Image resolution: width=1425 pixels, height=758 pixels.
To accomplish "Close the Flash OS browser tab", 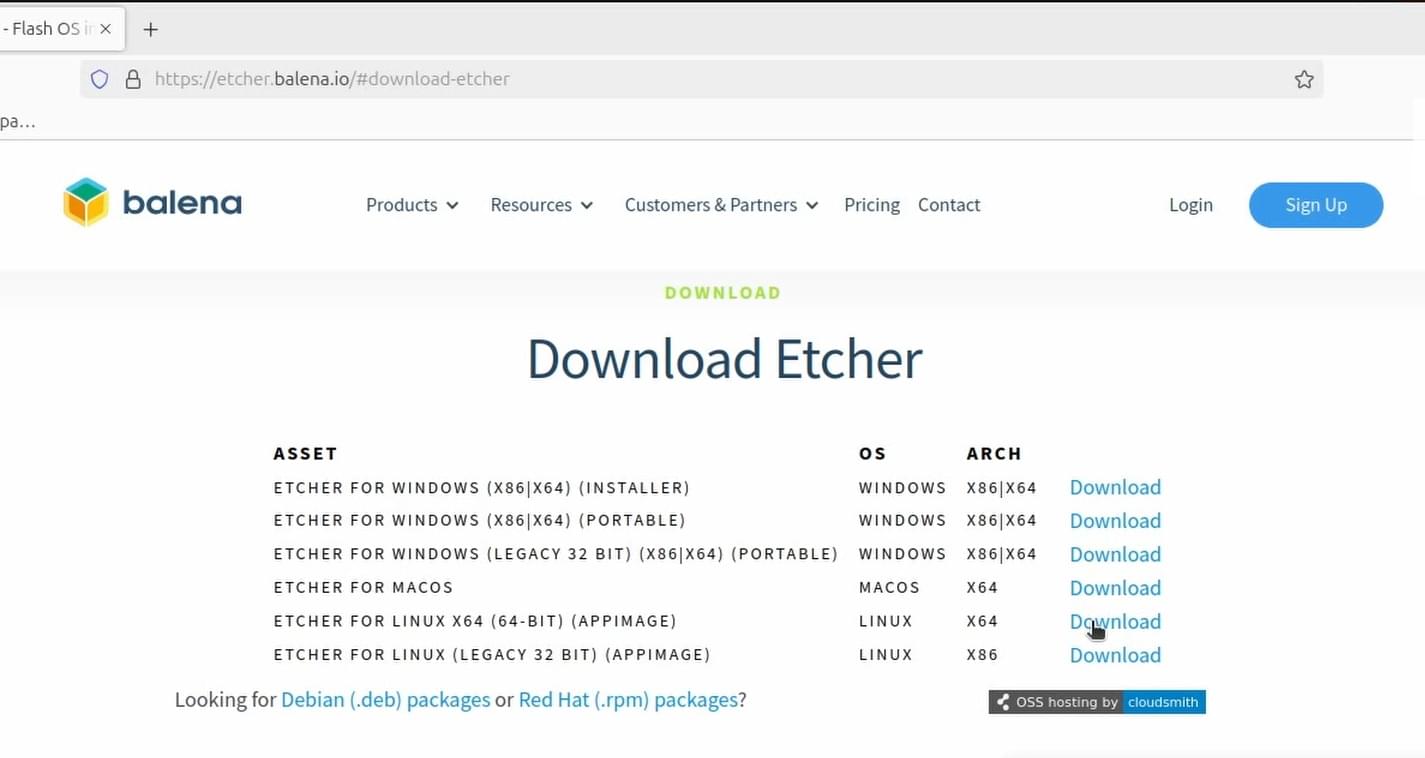I will click(x=106, y=29).
